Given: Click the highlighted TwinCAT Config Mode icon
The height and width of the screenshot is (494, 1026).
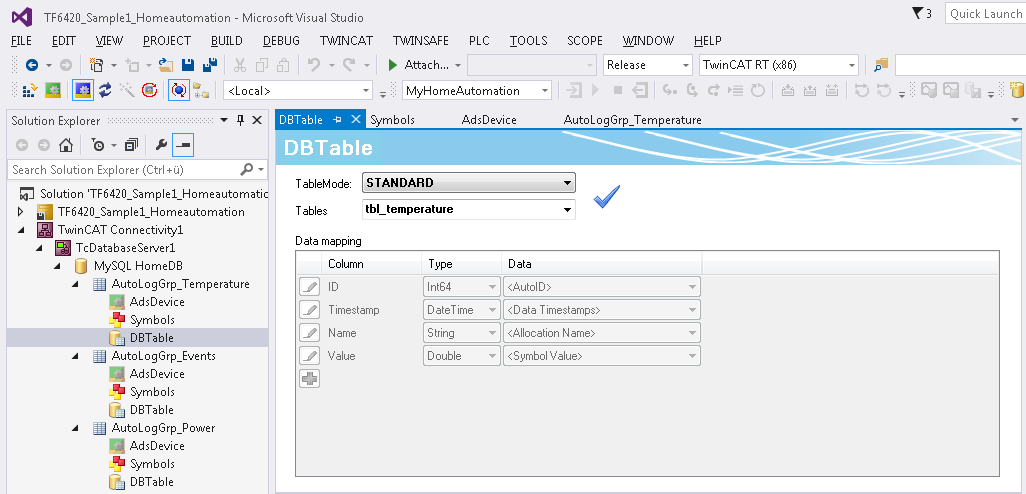Looking at the screenshot, I should tap(82, 90).
